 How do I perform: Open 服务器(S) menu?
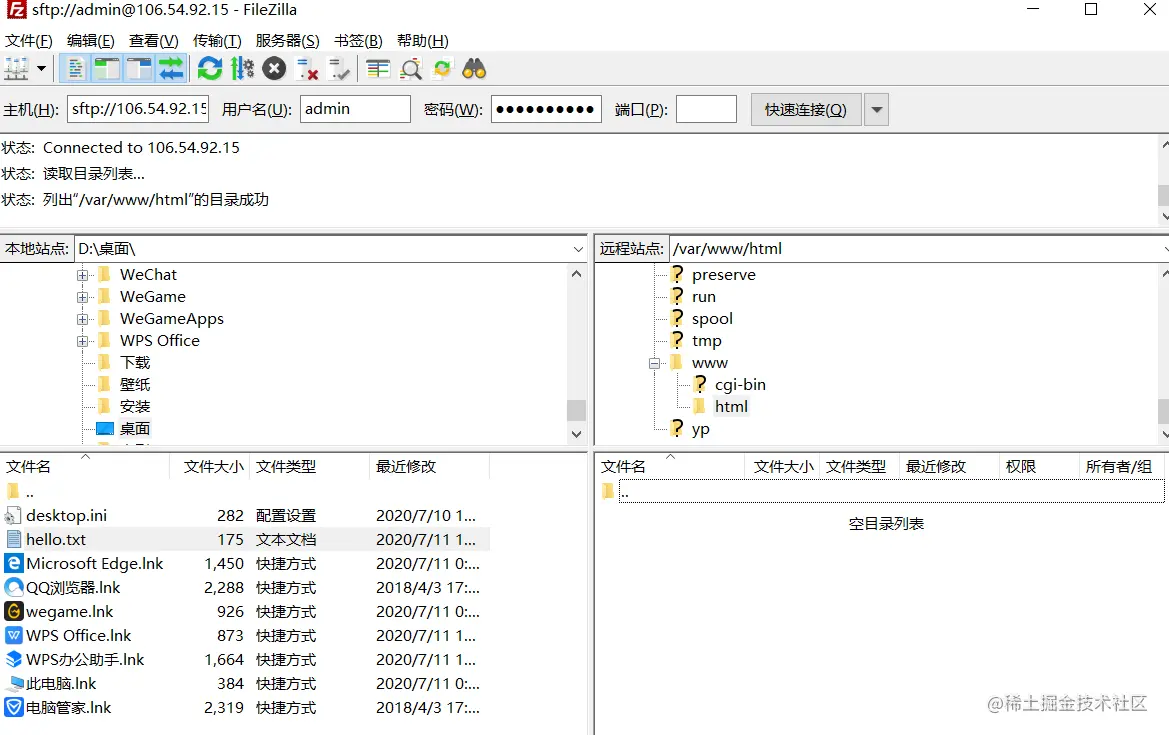coord(287,40)
